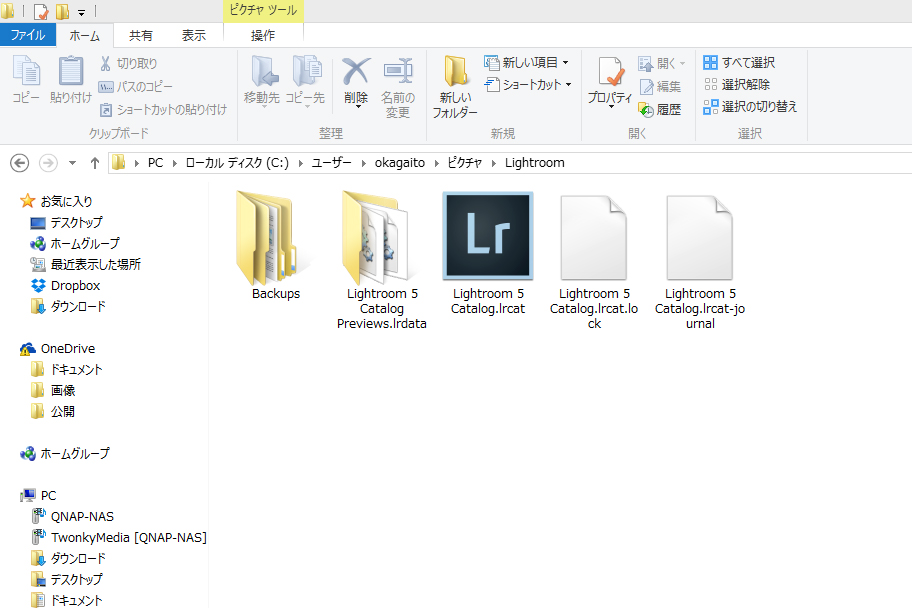The image size is (912, 608).
Task: Open Properties (プロパティ) checkmark icon
Action: (x=610, y=72)
